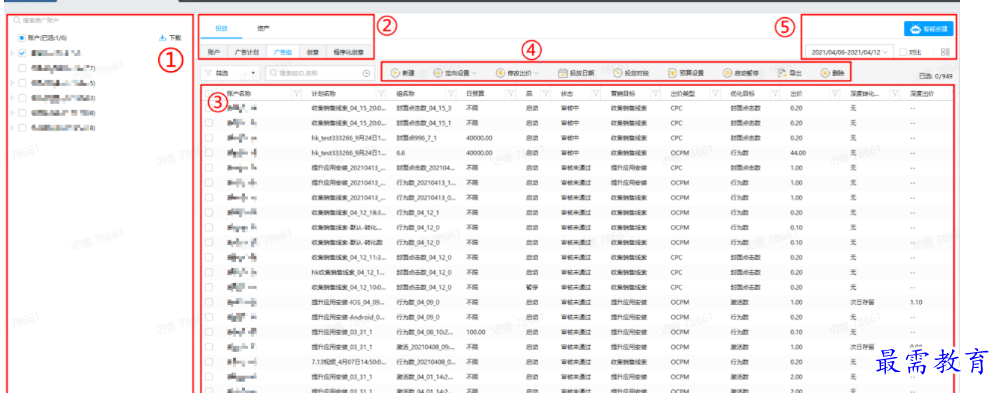Click the 搜索推广账户 search field
997x393 pixels.
100,20
